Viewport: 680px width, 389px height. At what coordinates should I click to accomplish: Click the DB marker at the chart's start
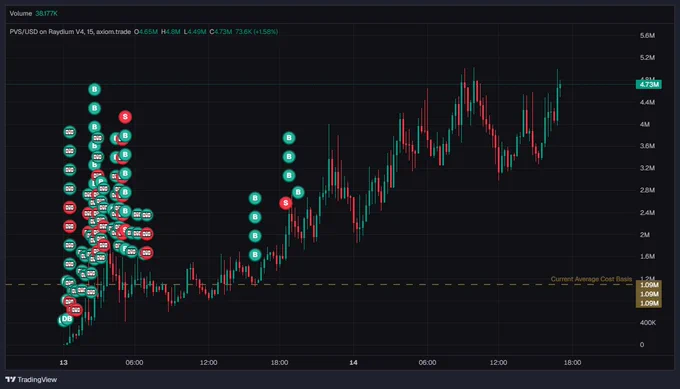click(x=67, y=319)
